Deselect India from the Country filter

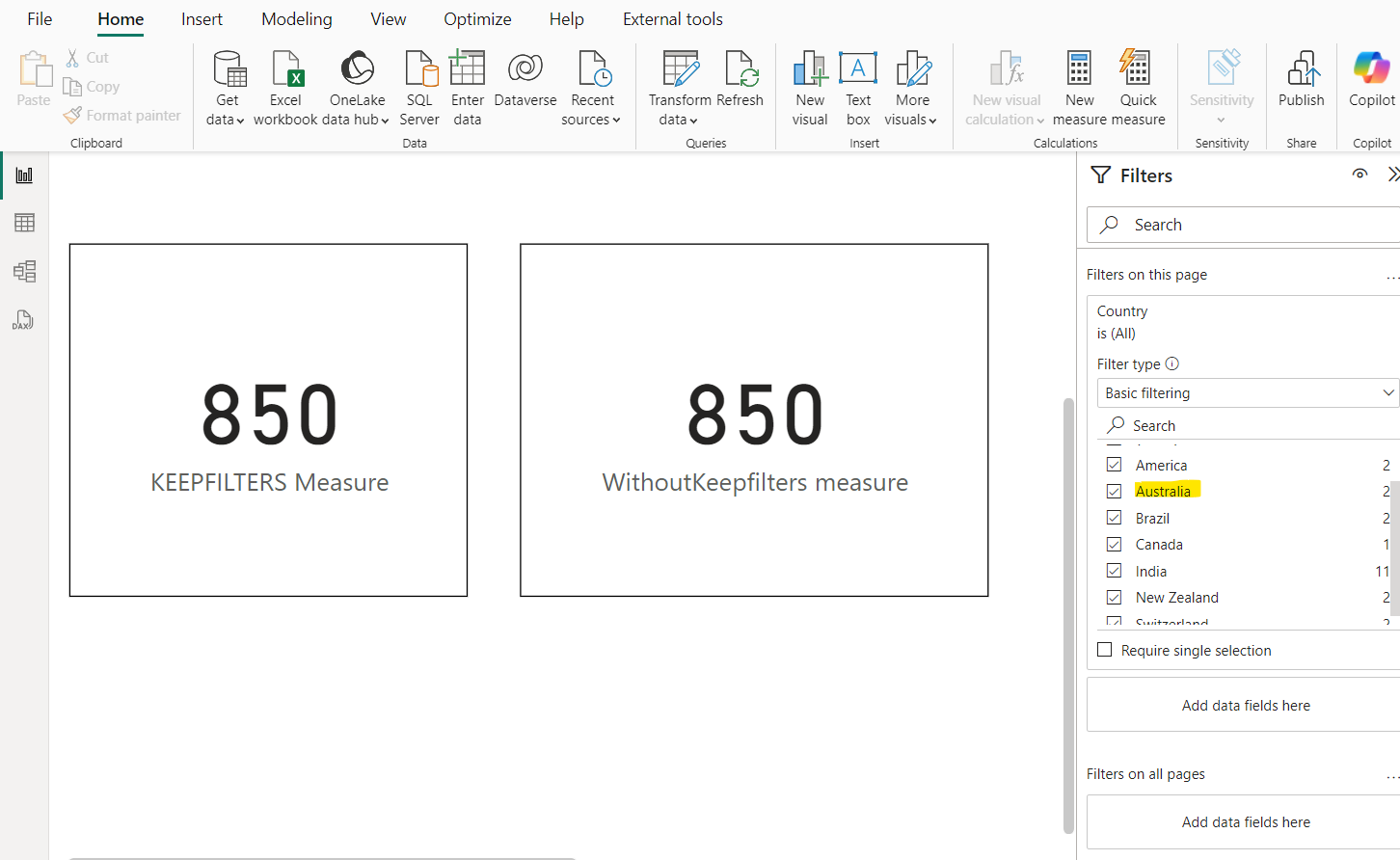[x=1114, y=570]
